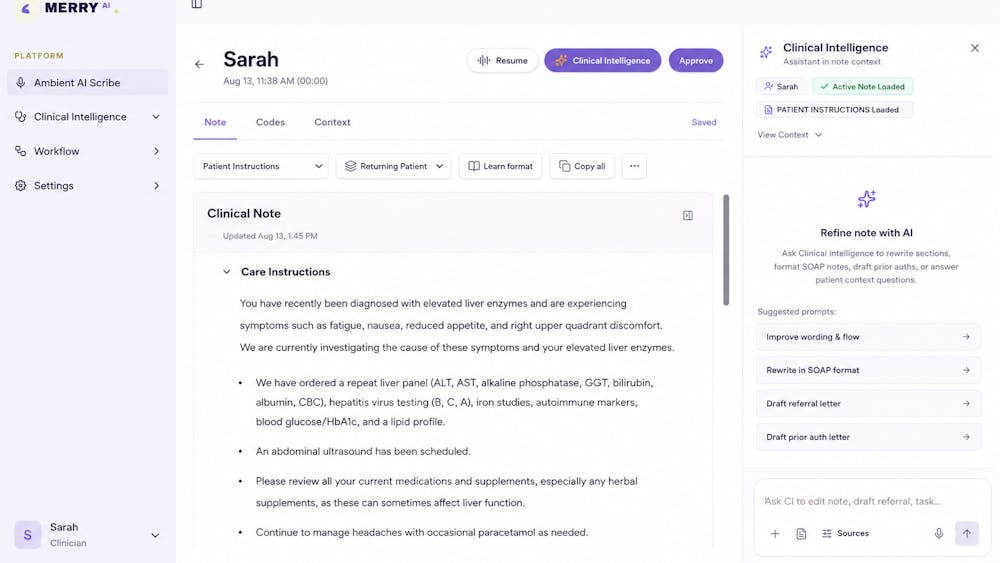Screen dimensions: 1000x563
Task: Click PATIENT INSTRUCTIONS Loaded chip
Action: [x=835, y=110]
